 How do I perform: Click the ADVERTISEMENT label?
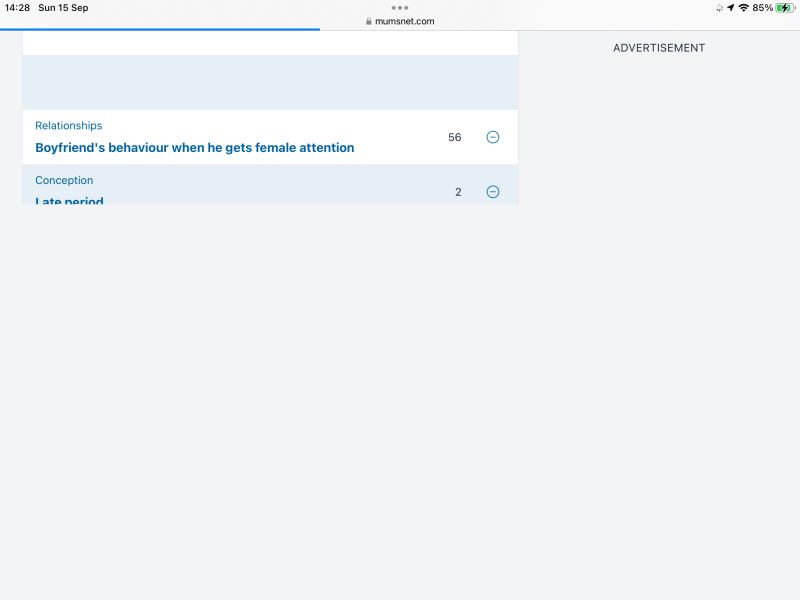pos(659,48)
